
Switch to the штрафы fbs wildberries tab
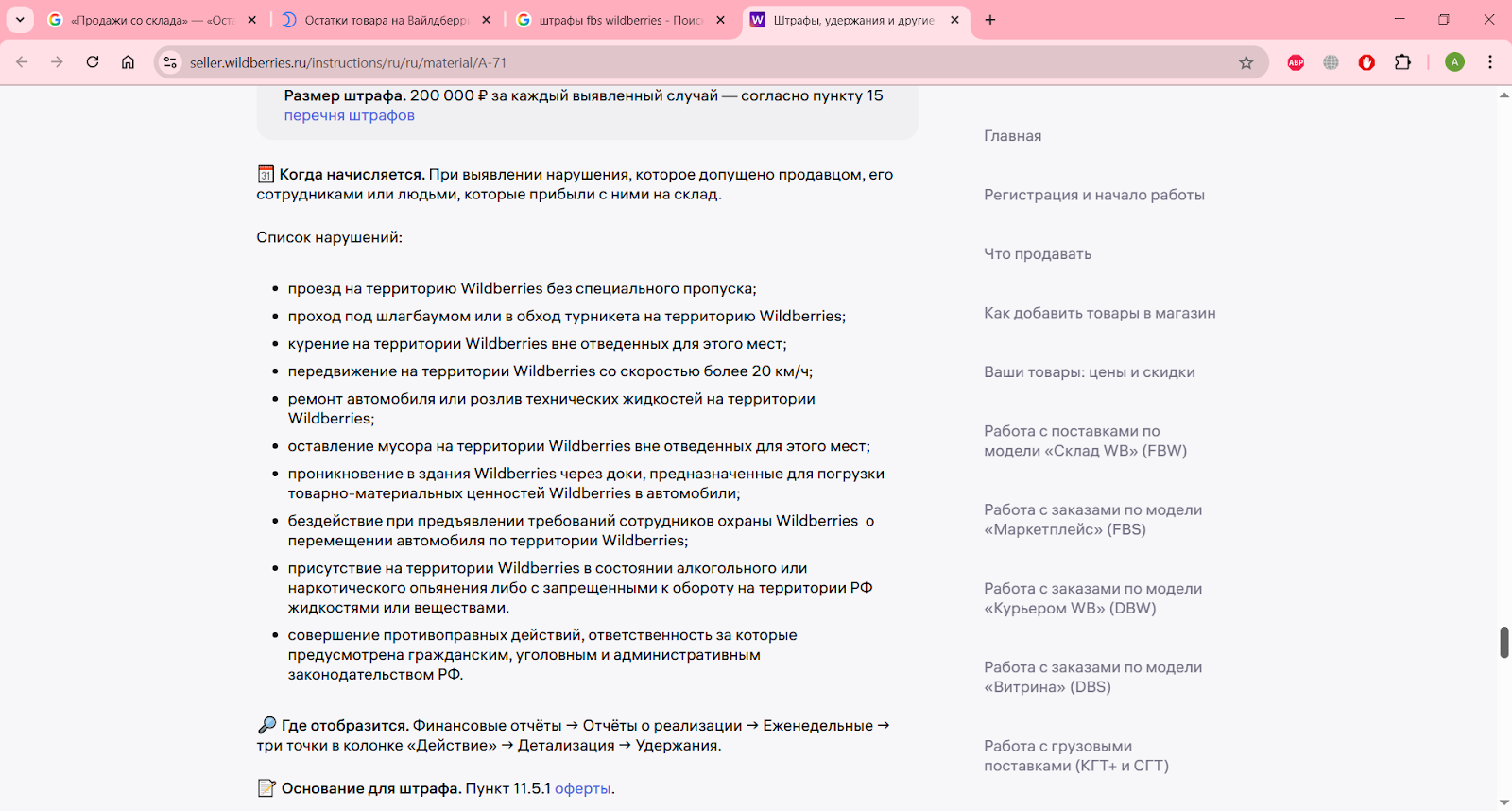click(620, 20)
